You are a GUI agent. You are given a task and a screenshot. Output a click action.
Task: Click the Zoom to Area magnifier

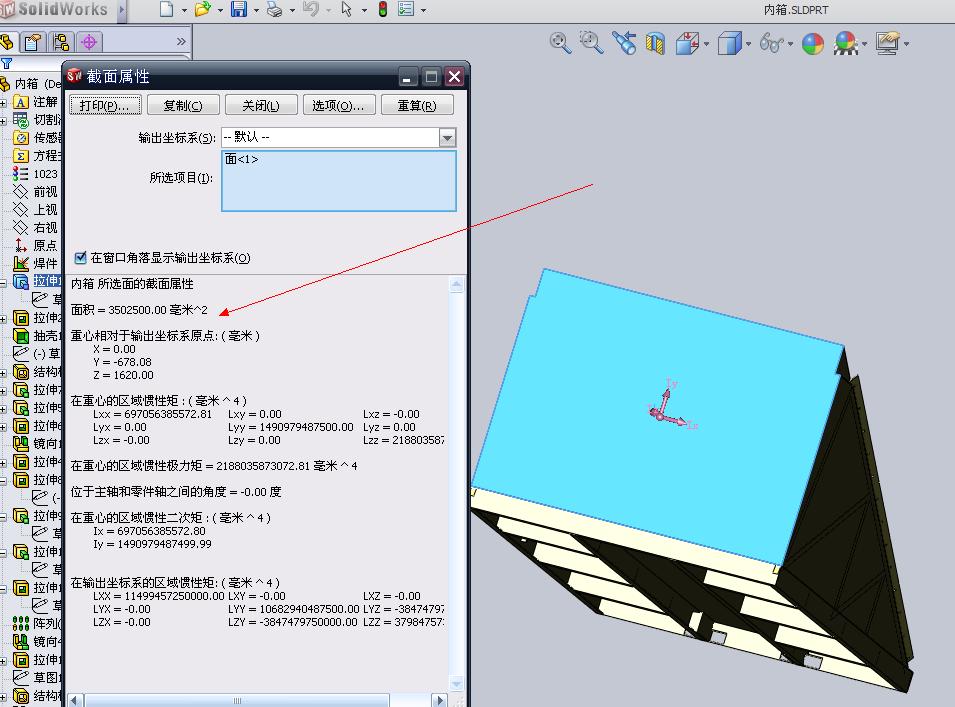(x=591, y=43)
